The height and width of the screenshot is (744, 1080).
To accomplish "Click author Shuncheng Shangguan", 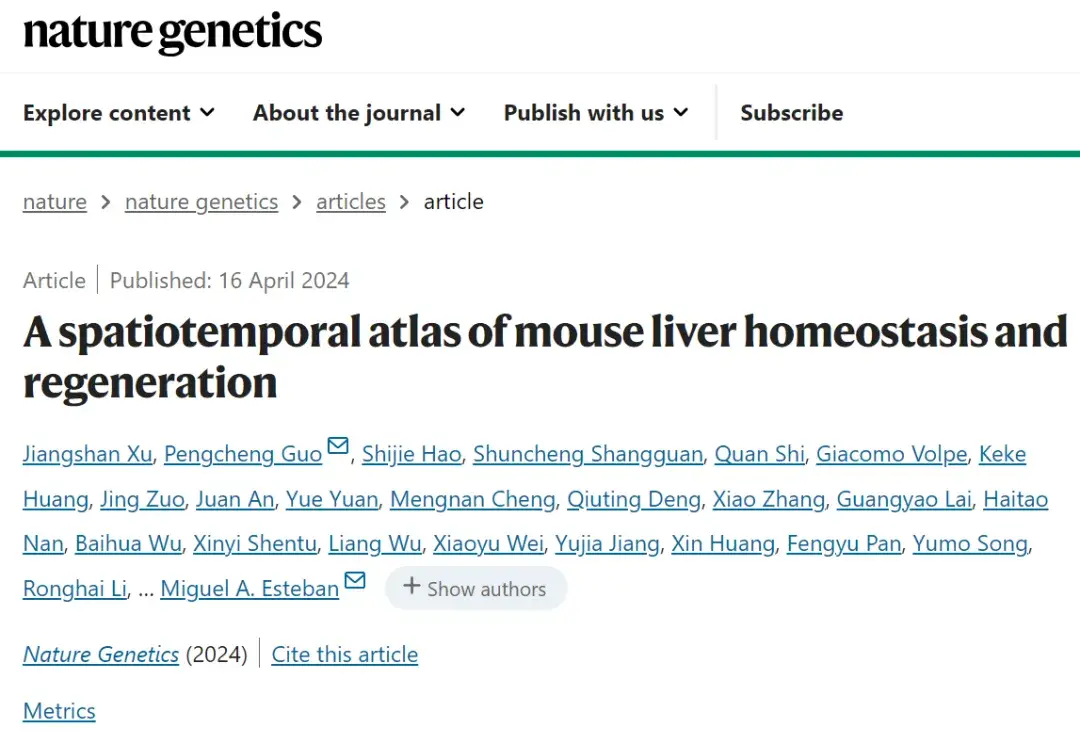I will (587, 455).
